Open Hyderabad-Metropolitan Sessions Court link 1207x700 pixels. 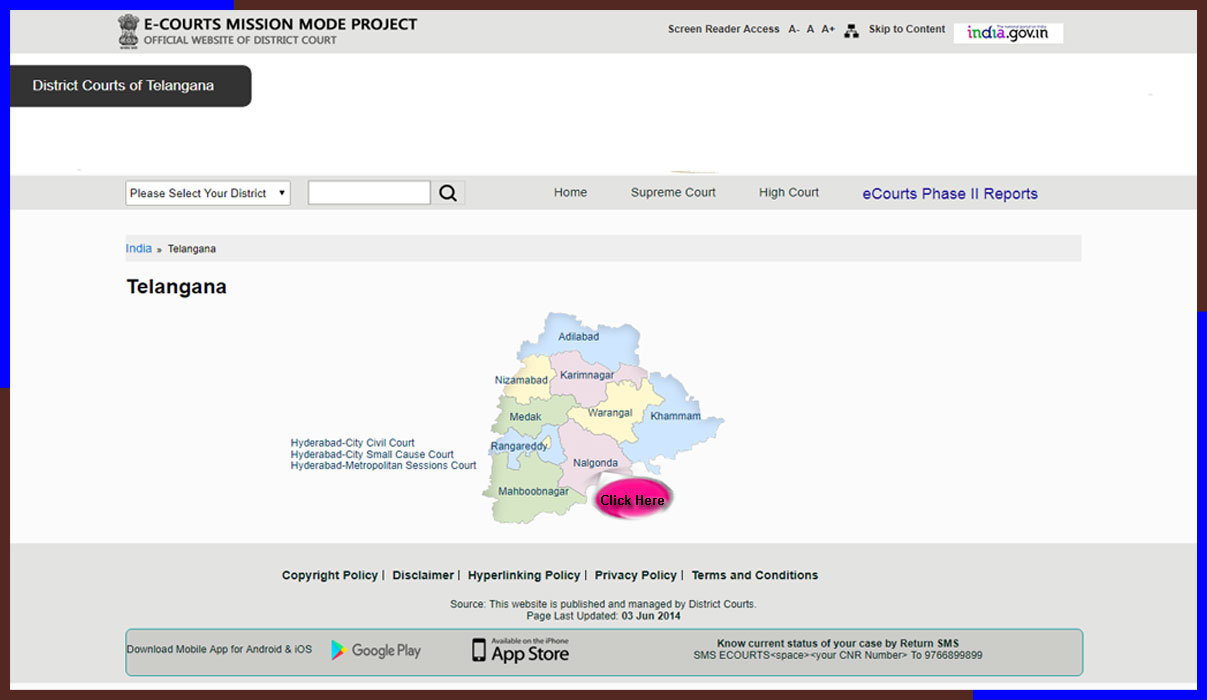point(383,465)
